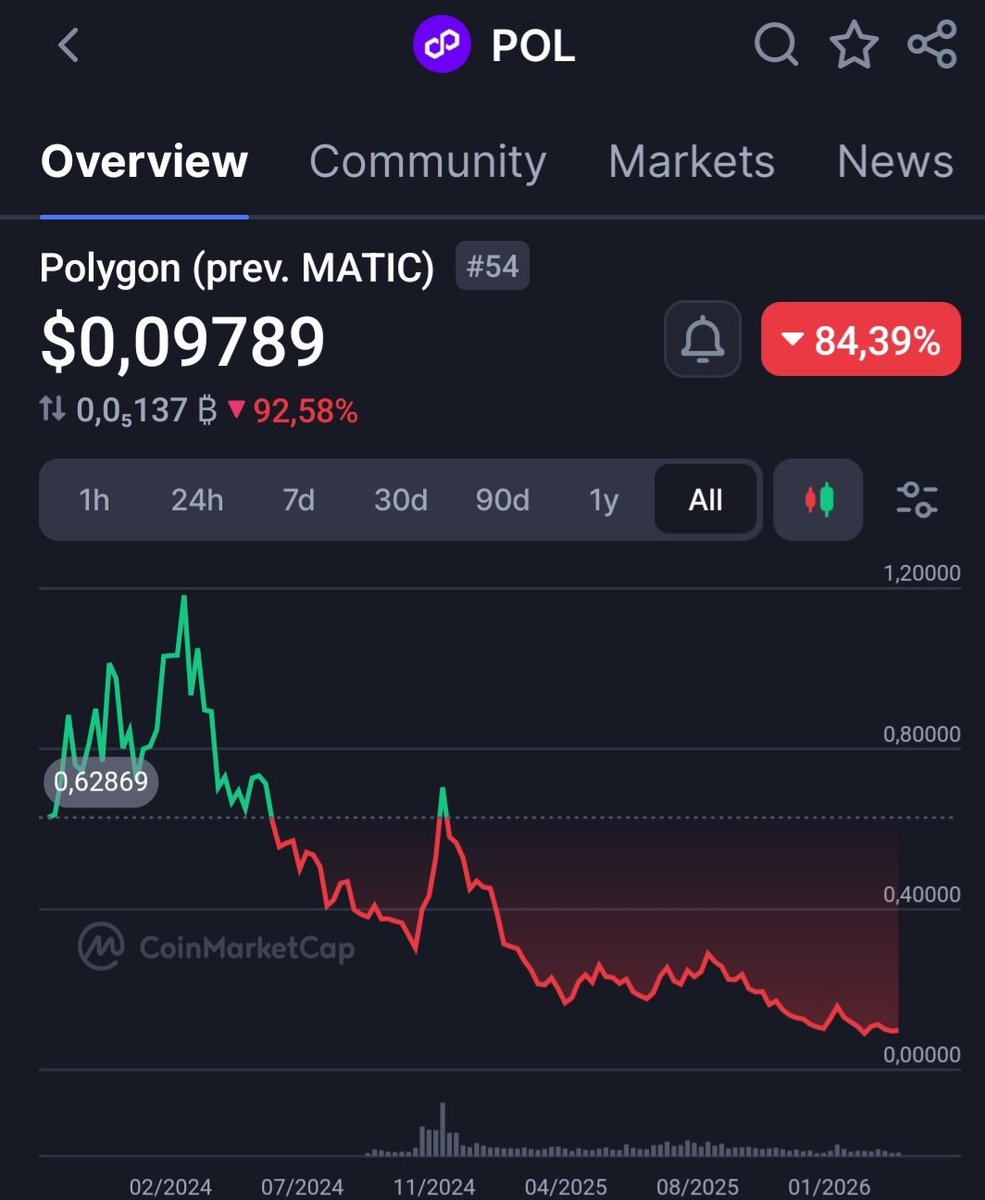The image size is (985, 1200).
Task: Open the Markets tab
Action: (692, 162)
